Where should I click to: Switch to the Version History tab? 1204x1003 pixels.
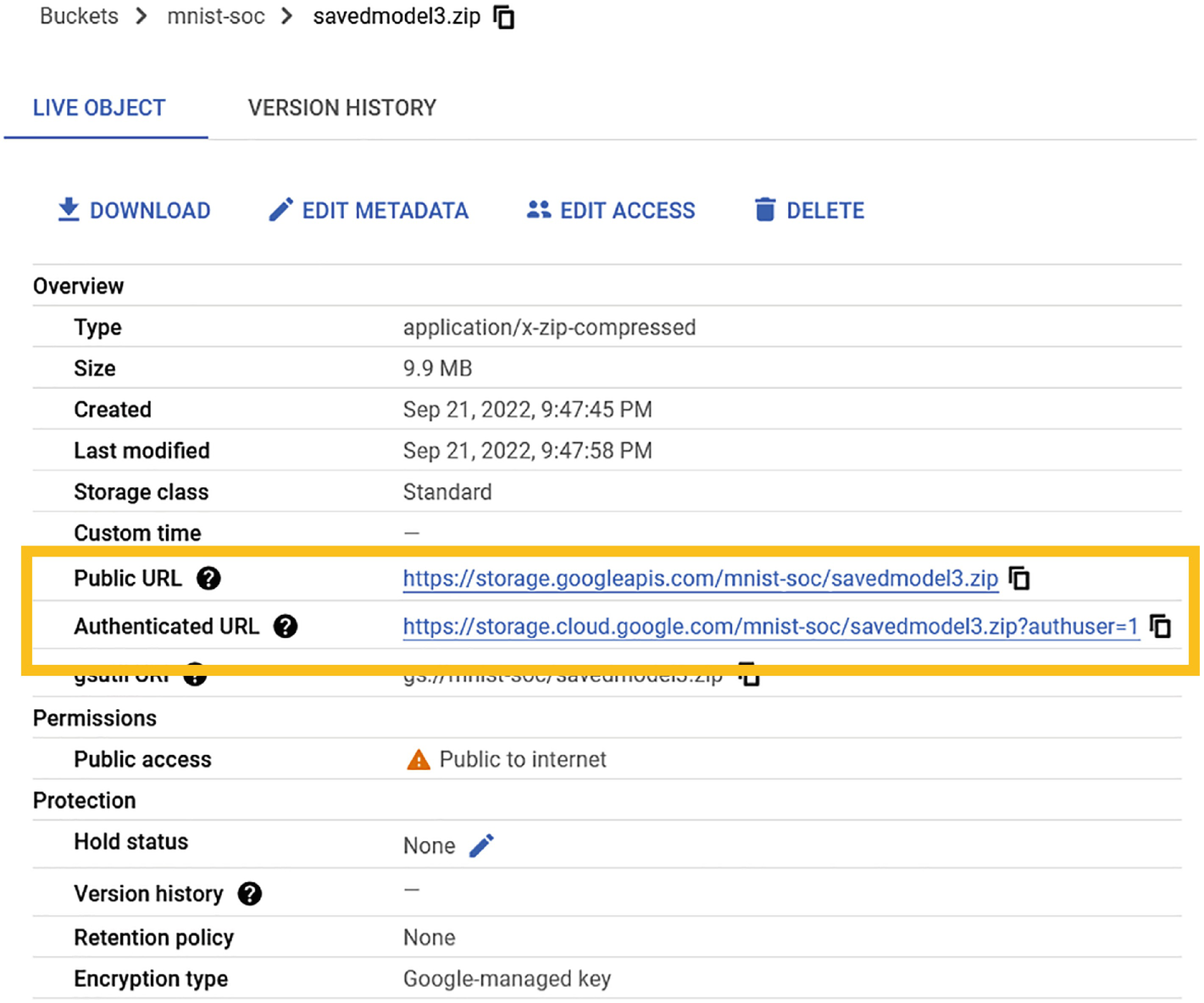[342, 108]
